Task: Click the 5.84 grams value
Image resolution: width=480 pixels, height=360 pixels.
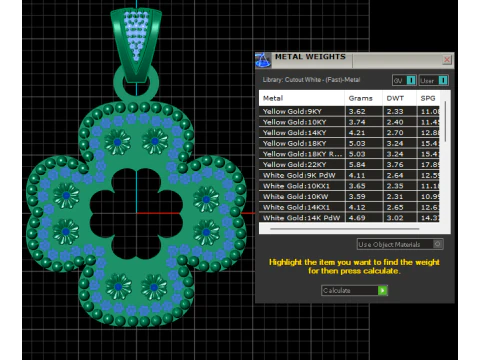Action: (357, 165)
